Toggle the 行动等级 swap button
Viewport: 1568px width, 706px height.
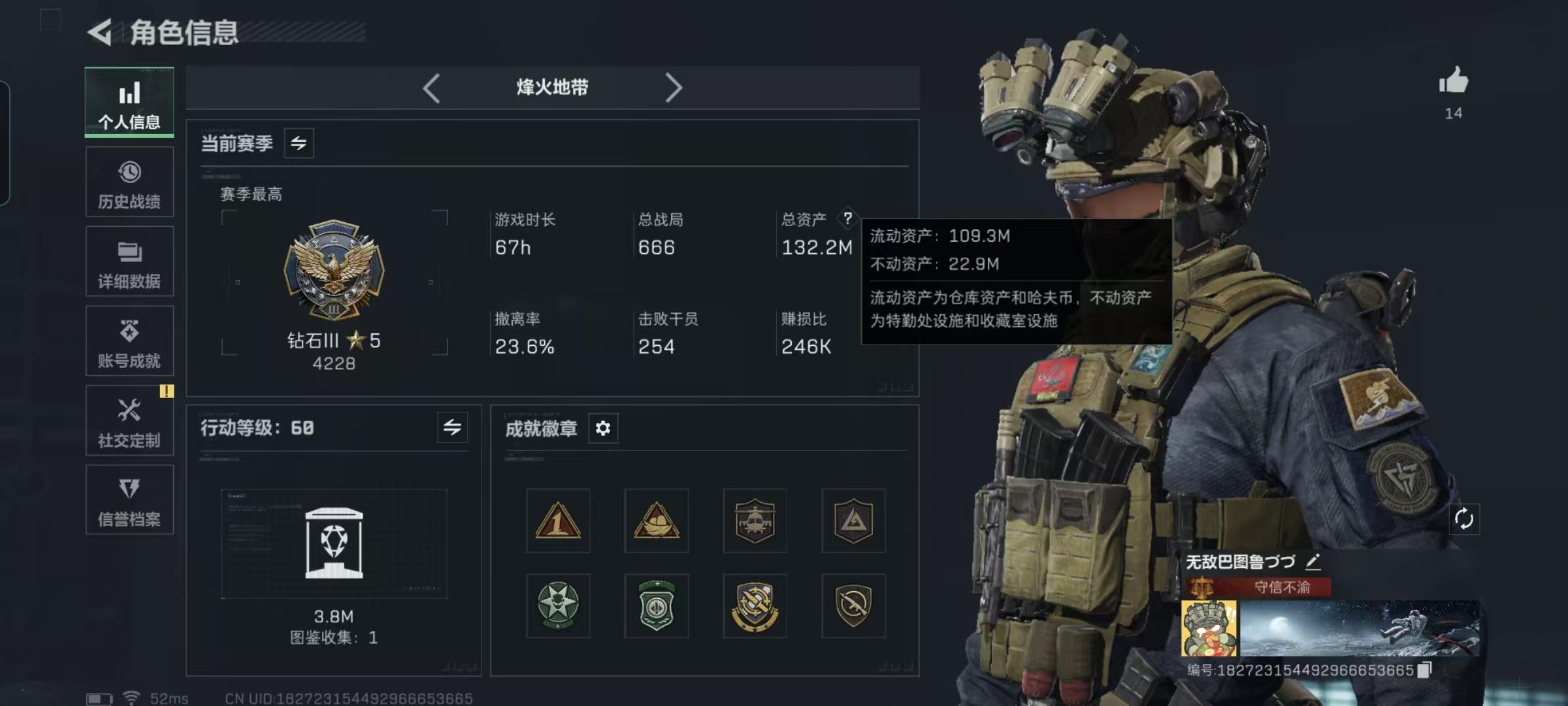pos(452,428)
